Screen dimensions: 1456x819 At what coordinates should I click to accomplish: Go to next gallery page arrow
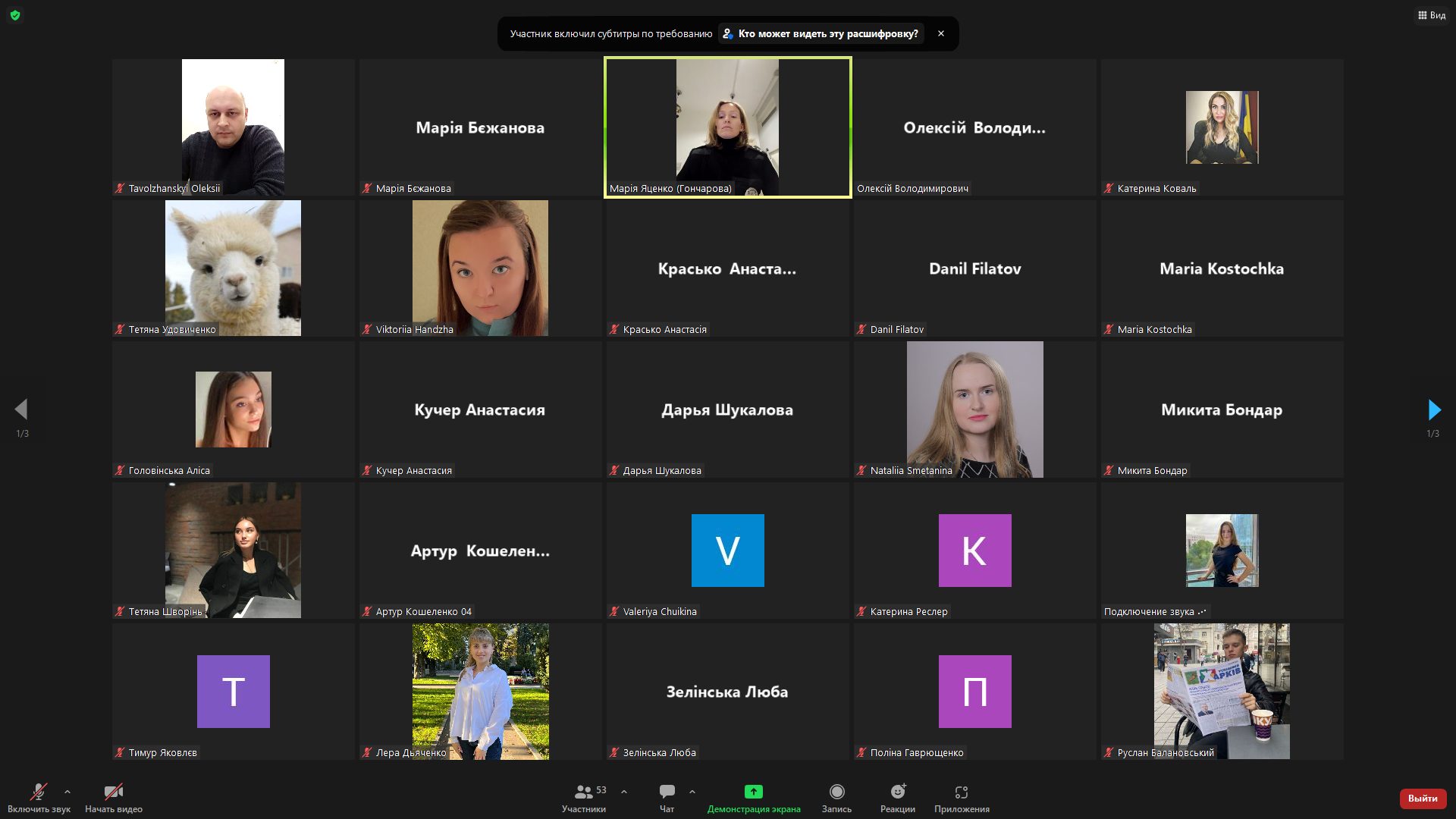tap(1433, 410)
